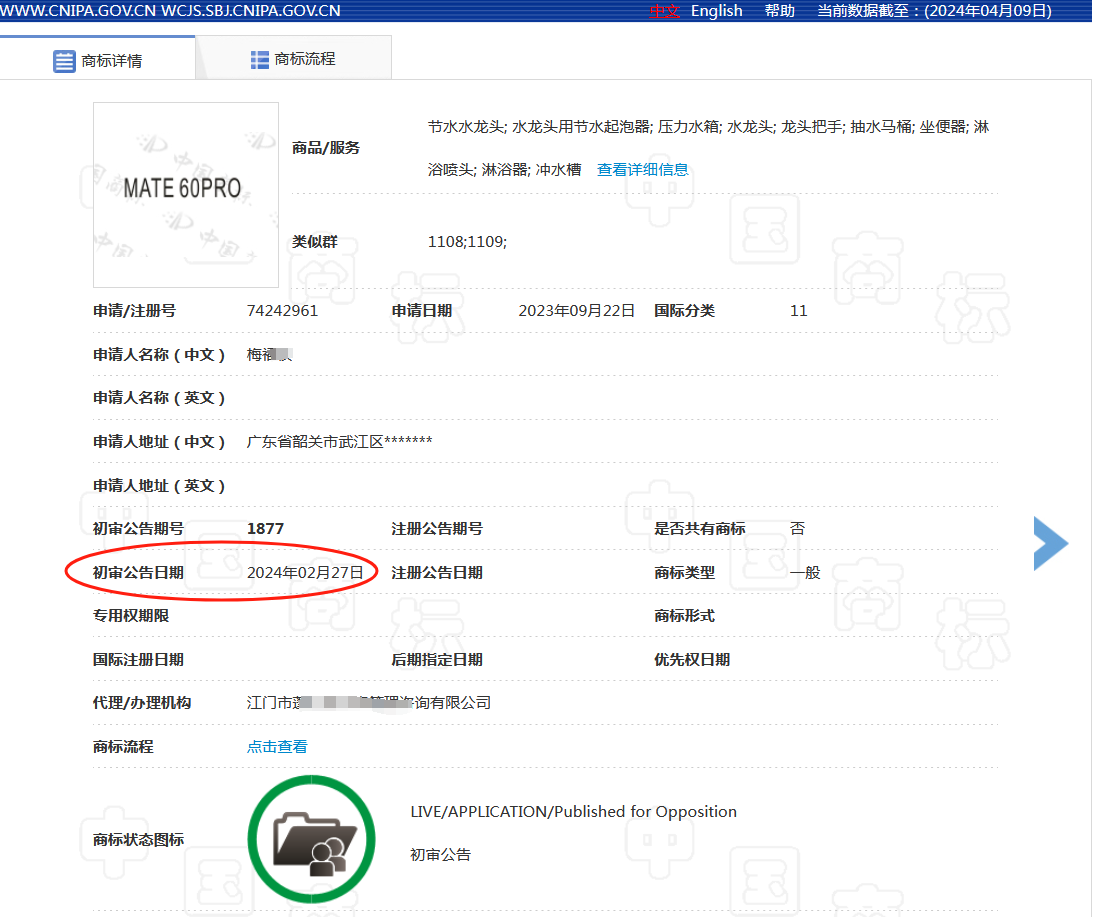Click the green folder trademark status icon
The height and width of the screenshot is (917, 1093).
pyautogui.click(x=312, y=840)
